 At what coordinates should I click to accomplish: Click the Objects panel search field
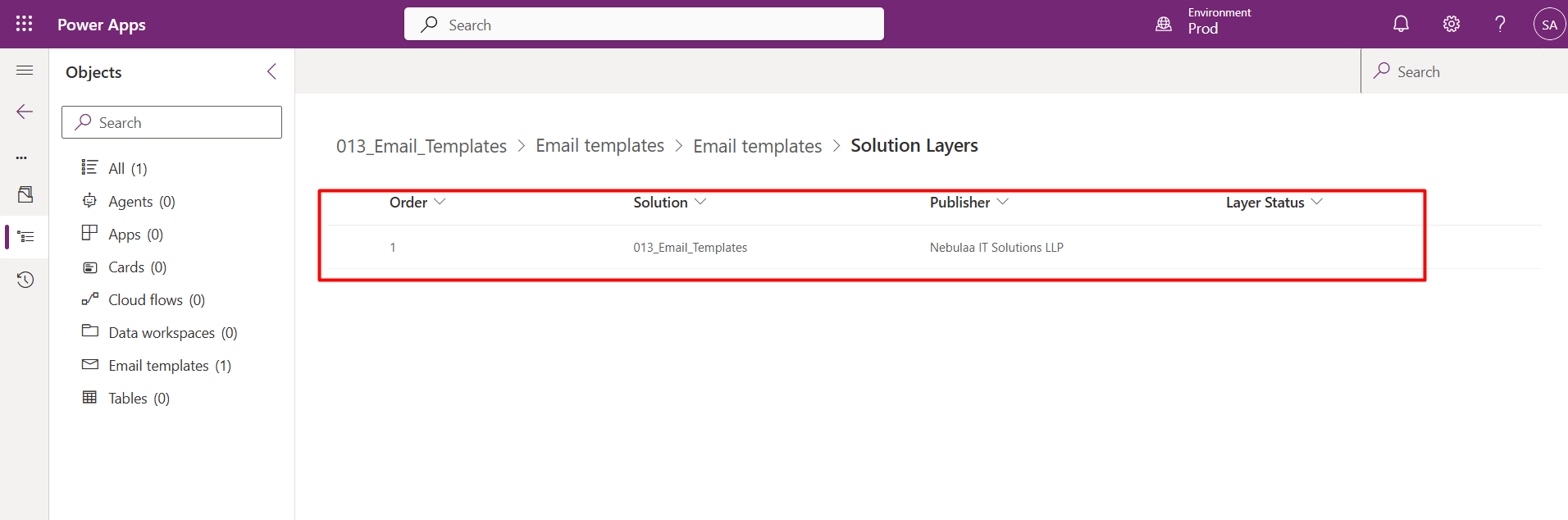coord(171,122)
